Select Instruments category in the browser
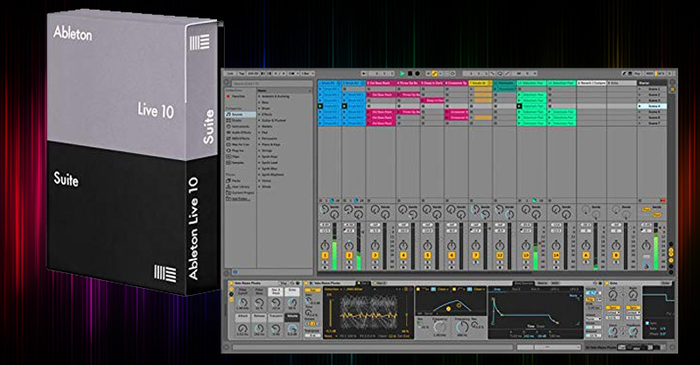 tap(240, 127)
